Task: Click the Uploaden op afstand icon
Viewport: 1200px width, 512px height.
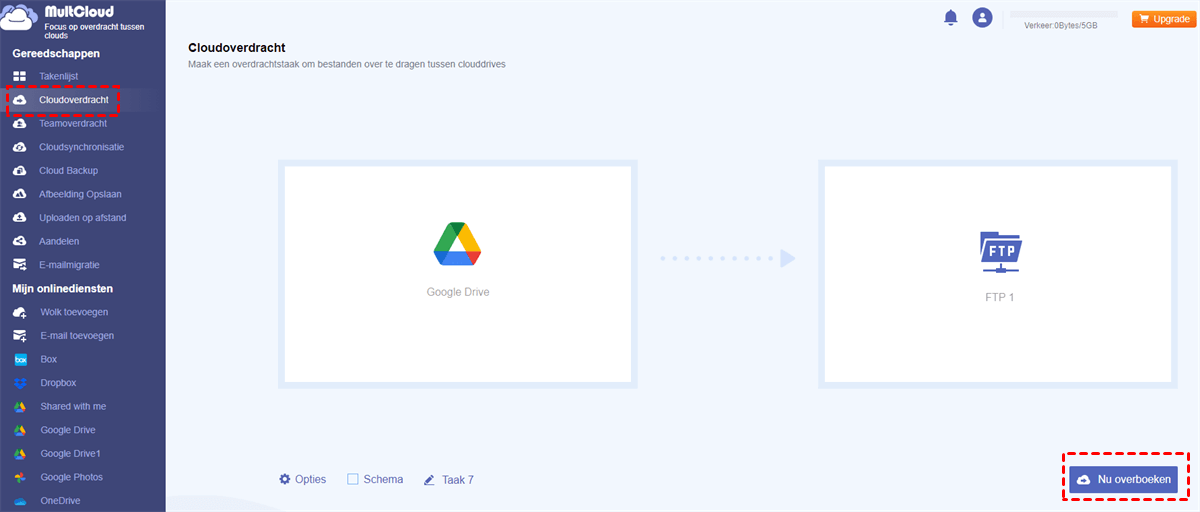Action: [x=20, y=218]
